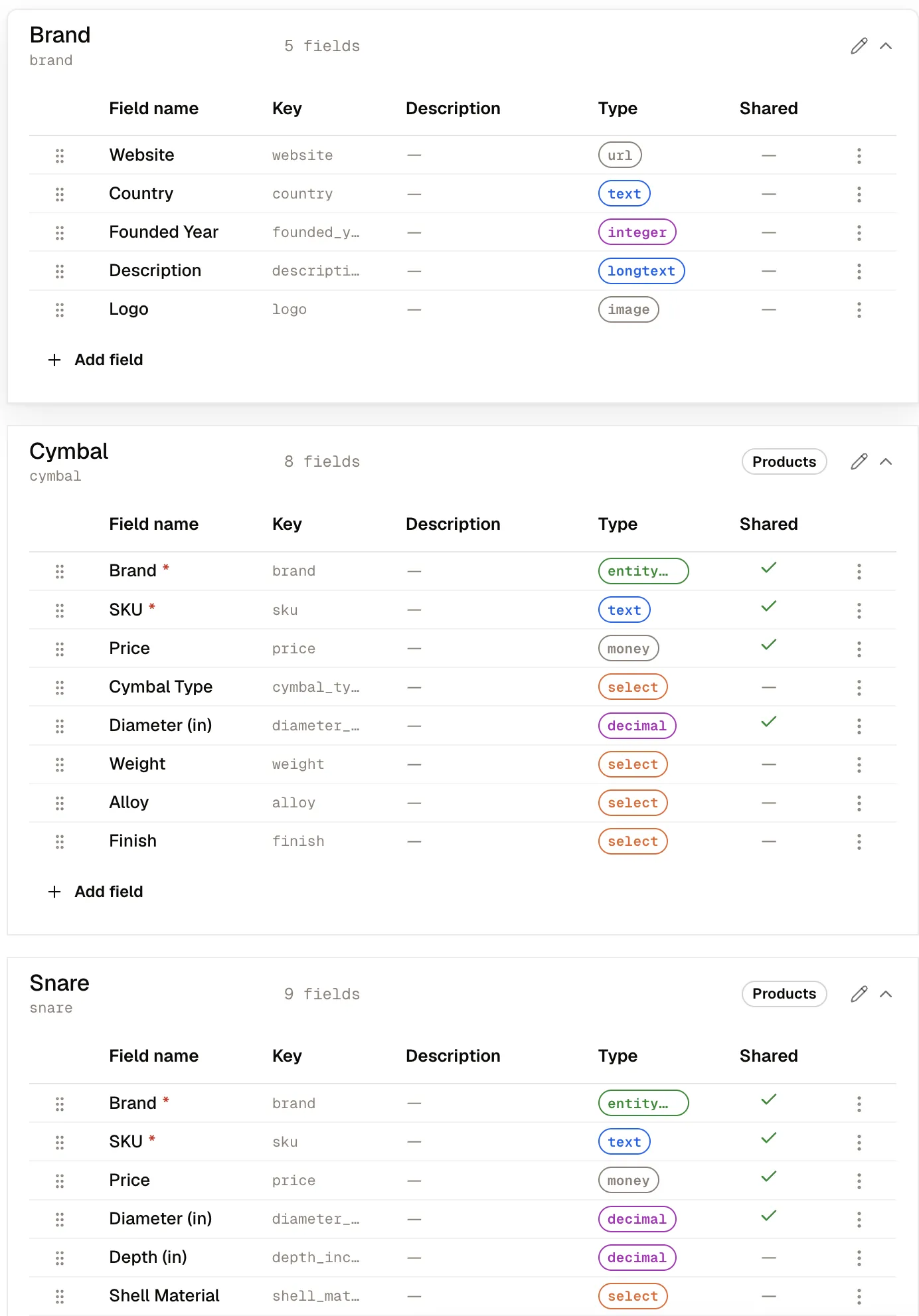The height and width of the screenshot is (1316, 919).
Task: Click Shared checkmark for Snare Diameter
Action: pyautogui.click(x=769, y=1216)
